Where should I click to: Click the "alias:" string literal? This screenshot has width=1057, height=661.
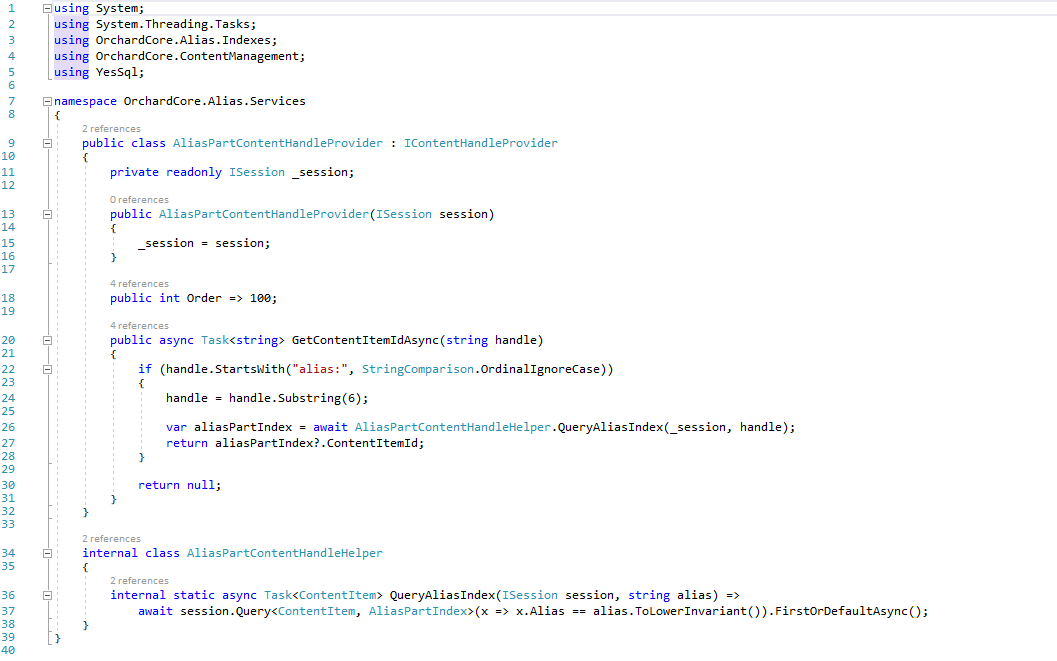point(320,369)
